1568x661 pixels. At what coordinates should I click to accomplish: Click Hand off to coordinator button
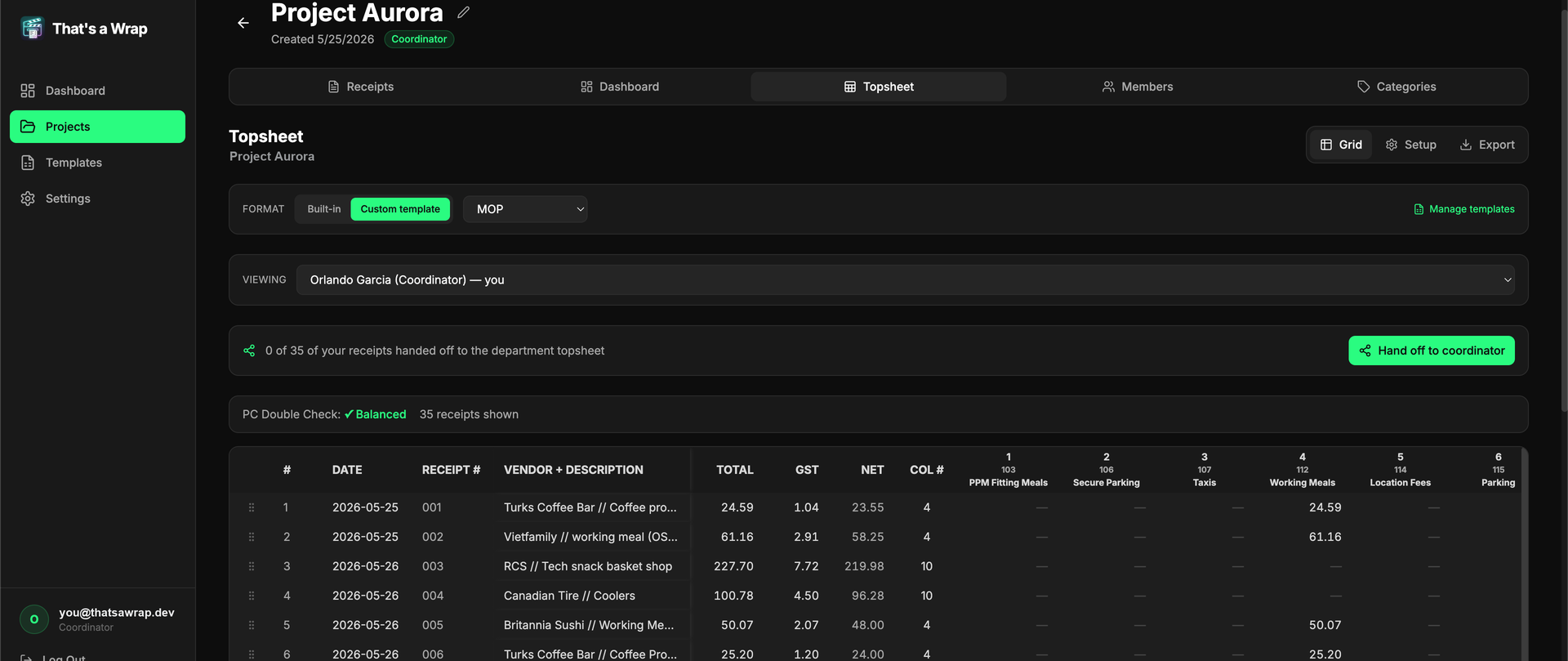(1432, 351)
